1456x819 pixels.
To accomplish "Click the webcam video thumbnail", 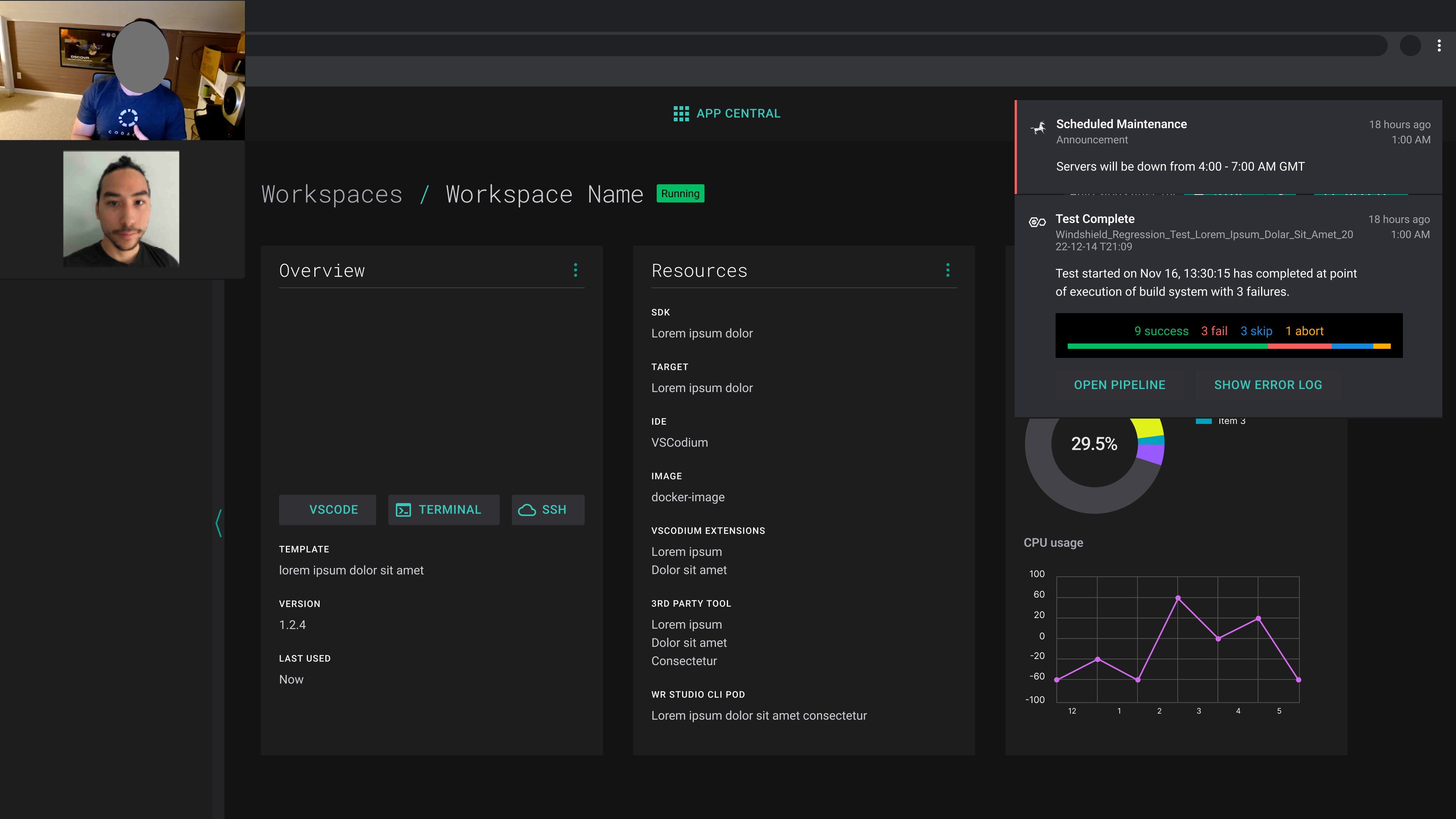I will (122, 70).
